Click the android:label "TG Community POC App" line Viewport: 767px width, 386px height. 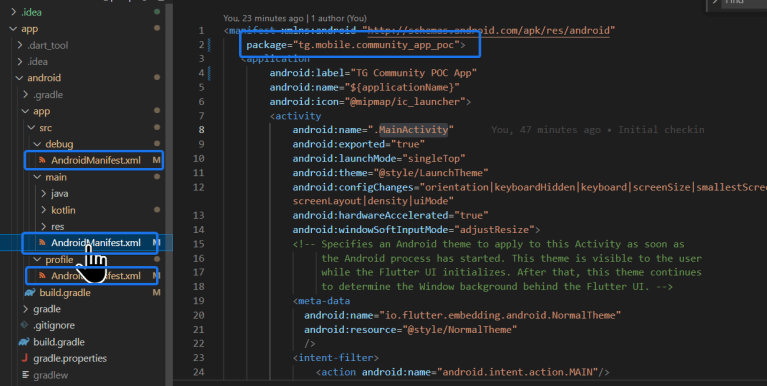[373, 73]
